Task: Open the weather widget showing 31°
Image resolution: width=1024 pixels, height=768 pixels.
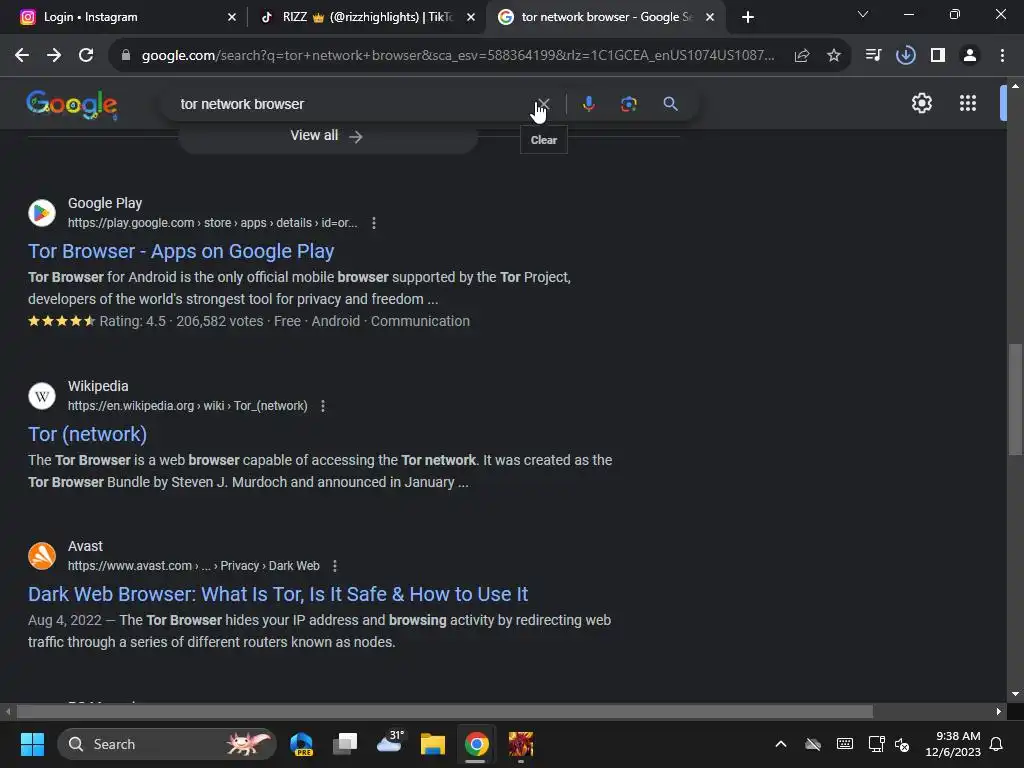Action: coord(390,743)
